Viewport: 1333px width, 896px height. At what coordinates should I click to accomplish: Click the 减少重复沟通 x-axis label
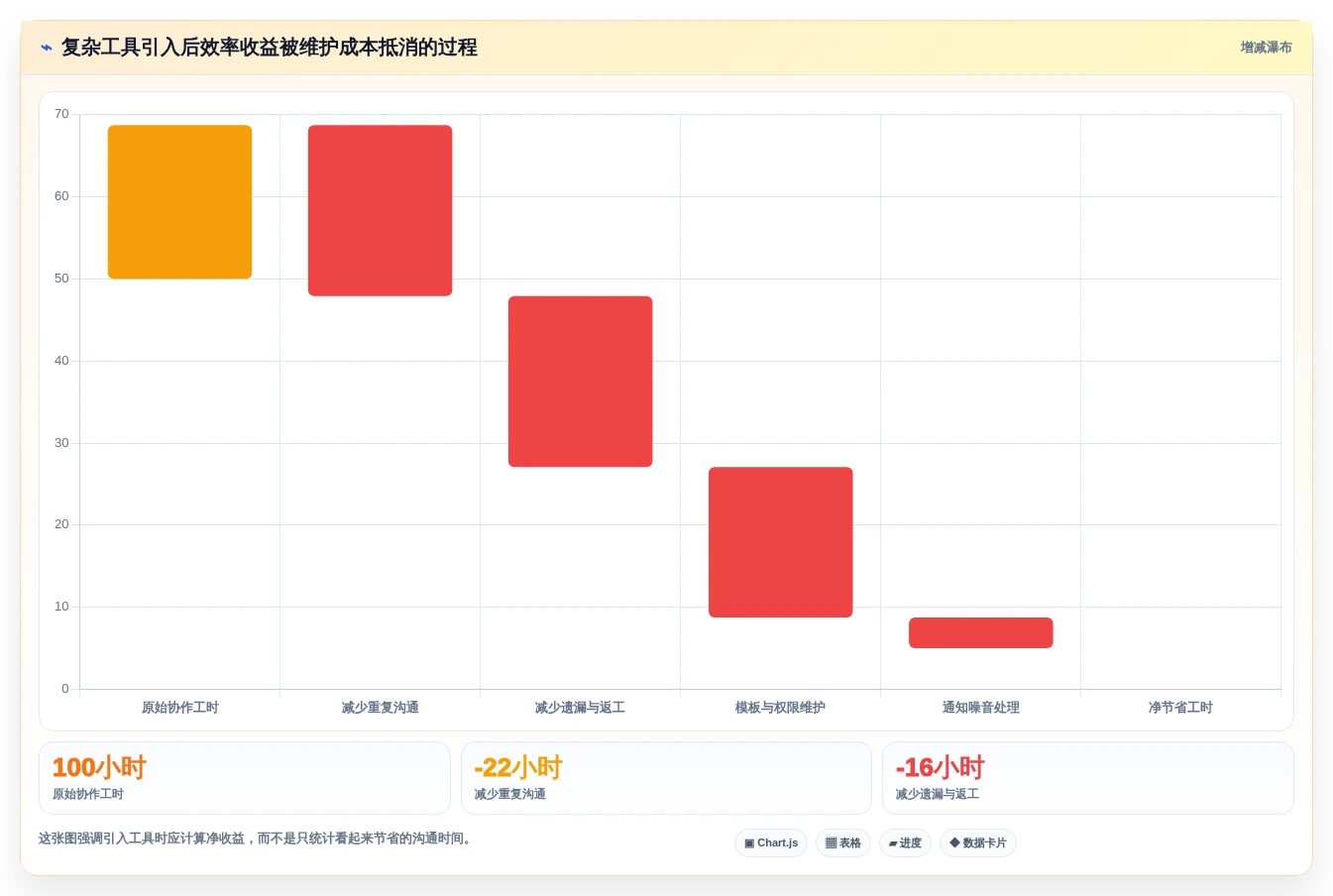(380, 708)
